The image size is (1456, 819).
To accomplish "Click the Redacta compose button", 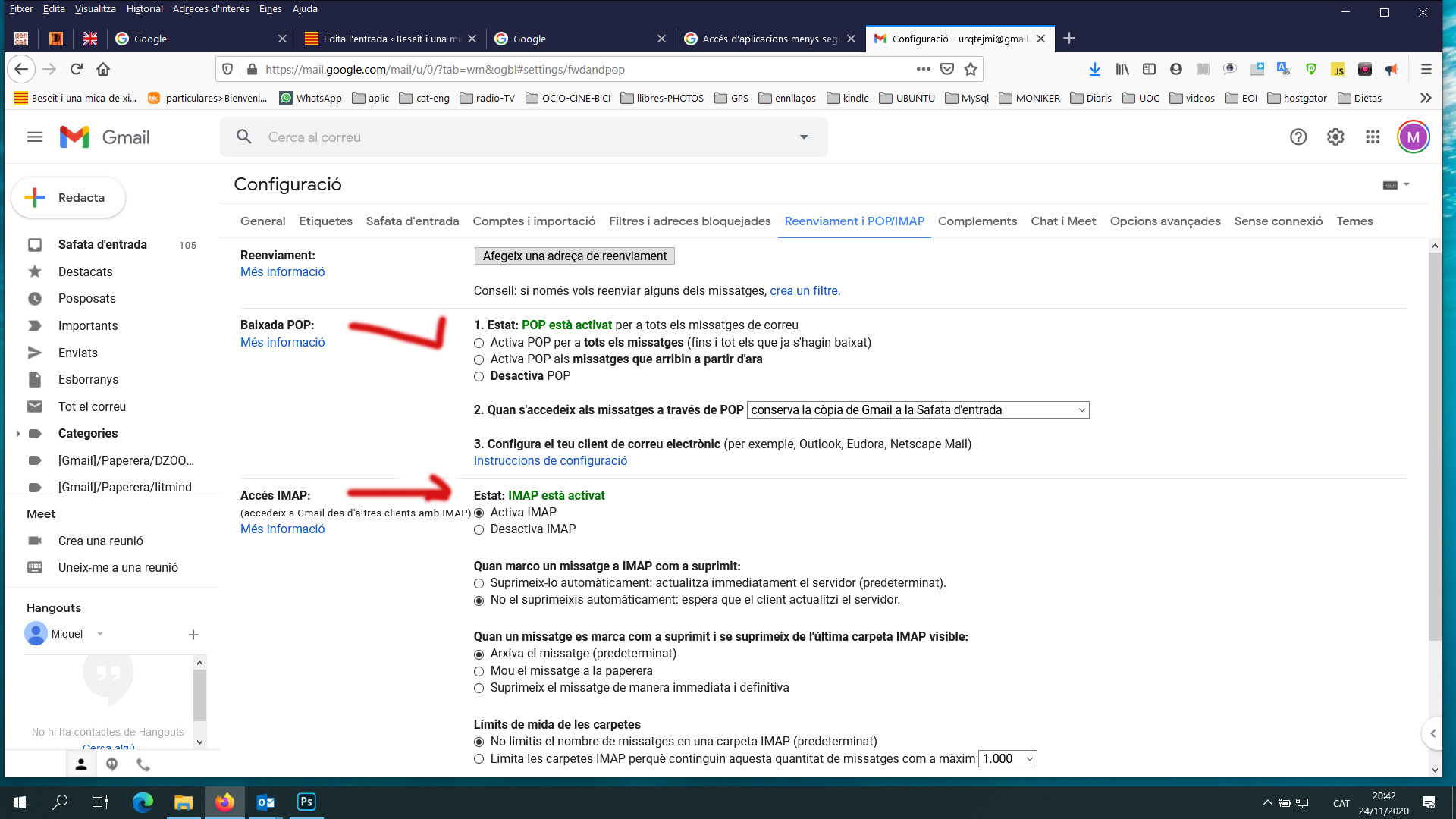I will (x=68, y=198).
